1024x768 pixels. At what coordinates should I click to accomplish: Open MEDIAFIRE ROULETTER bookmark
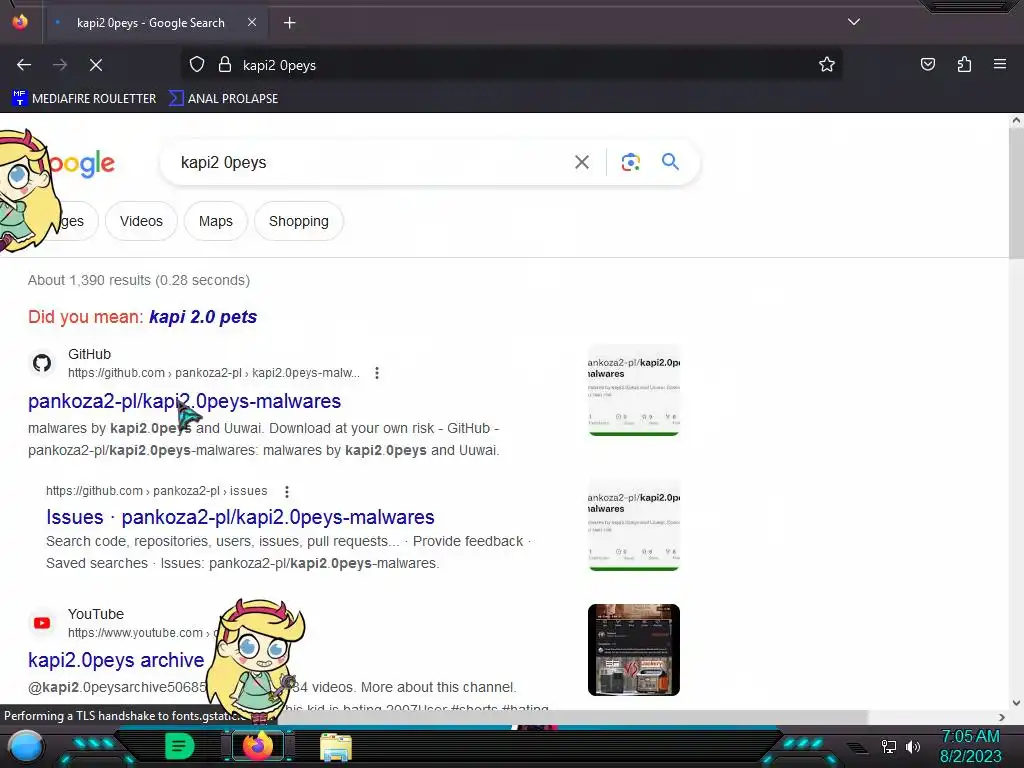[84, 99]
